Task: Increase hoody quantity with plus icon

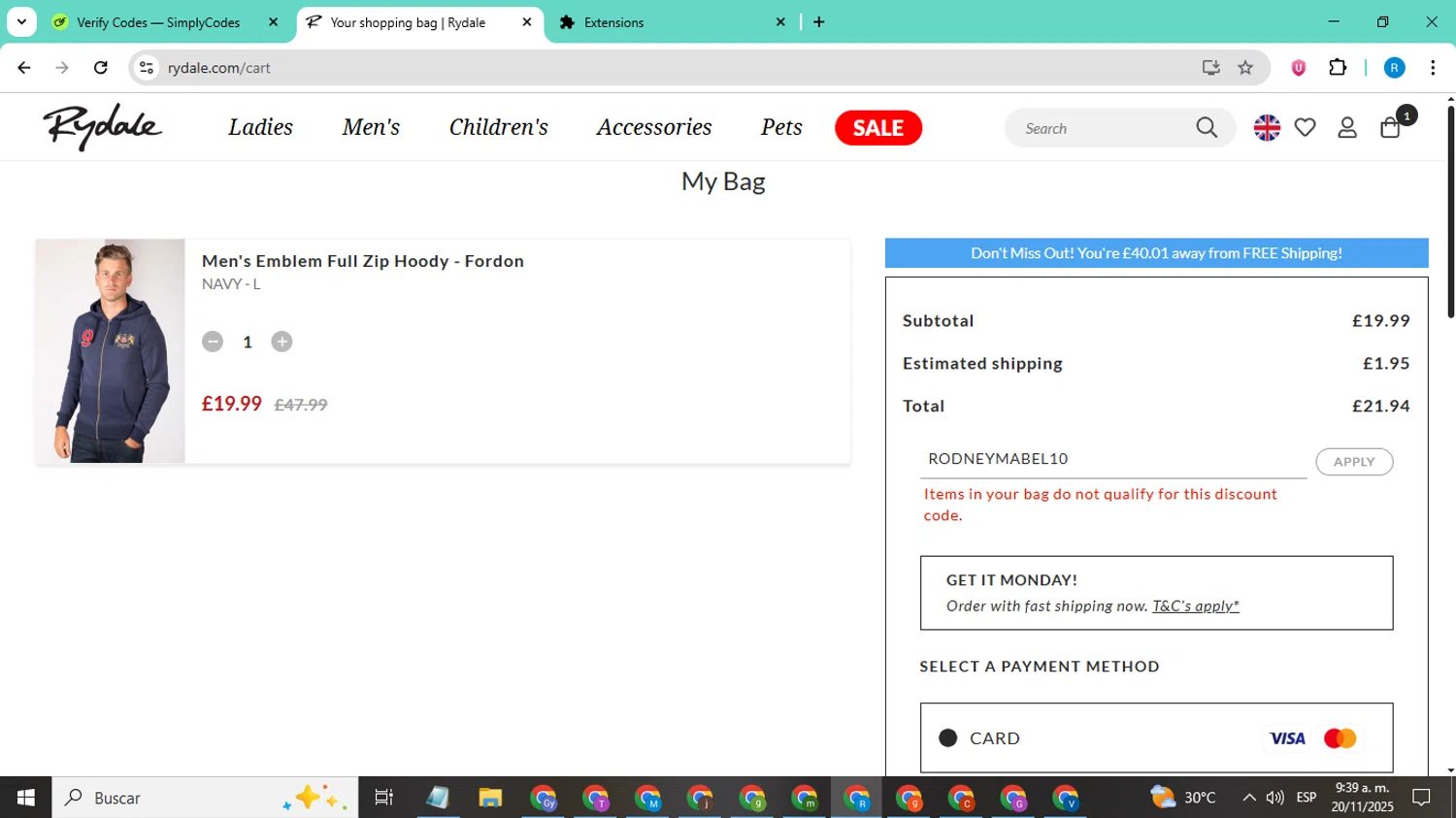Action: pos(281,342)
